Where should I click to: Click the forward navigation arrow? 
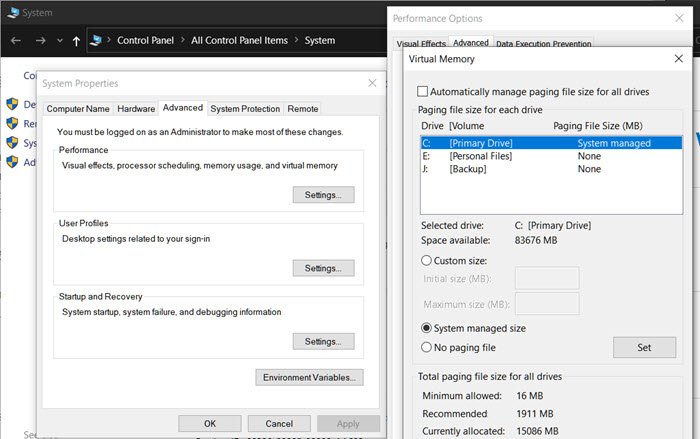click(39, 41)
